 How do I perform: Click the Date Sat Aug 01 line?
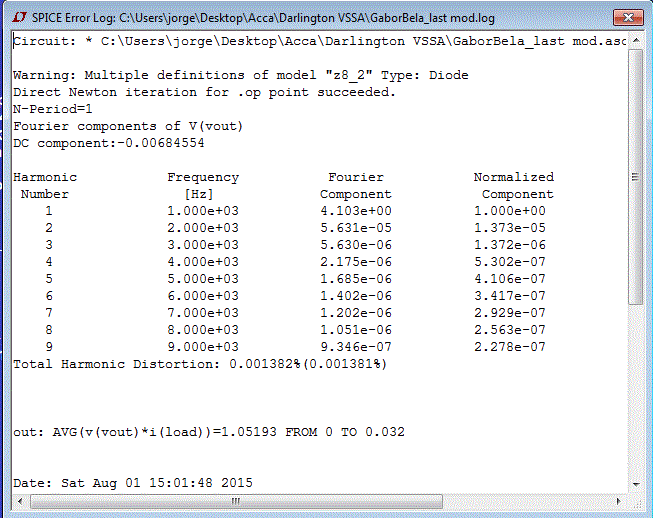click(x=133, y=483)
